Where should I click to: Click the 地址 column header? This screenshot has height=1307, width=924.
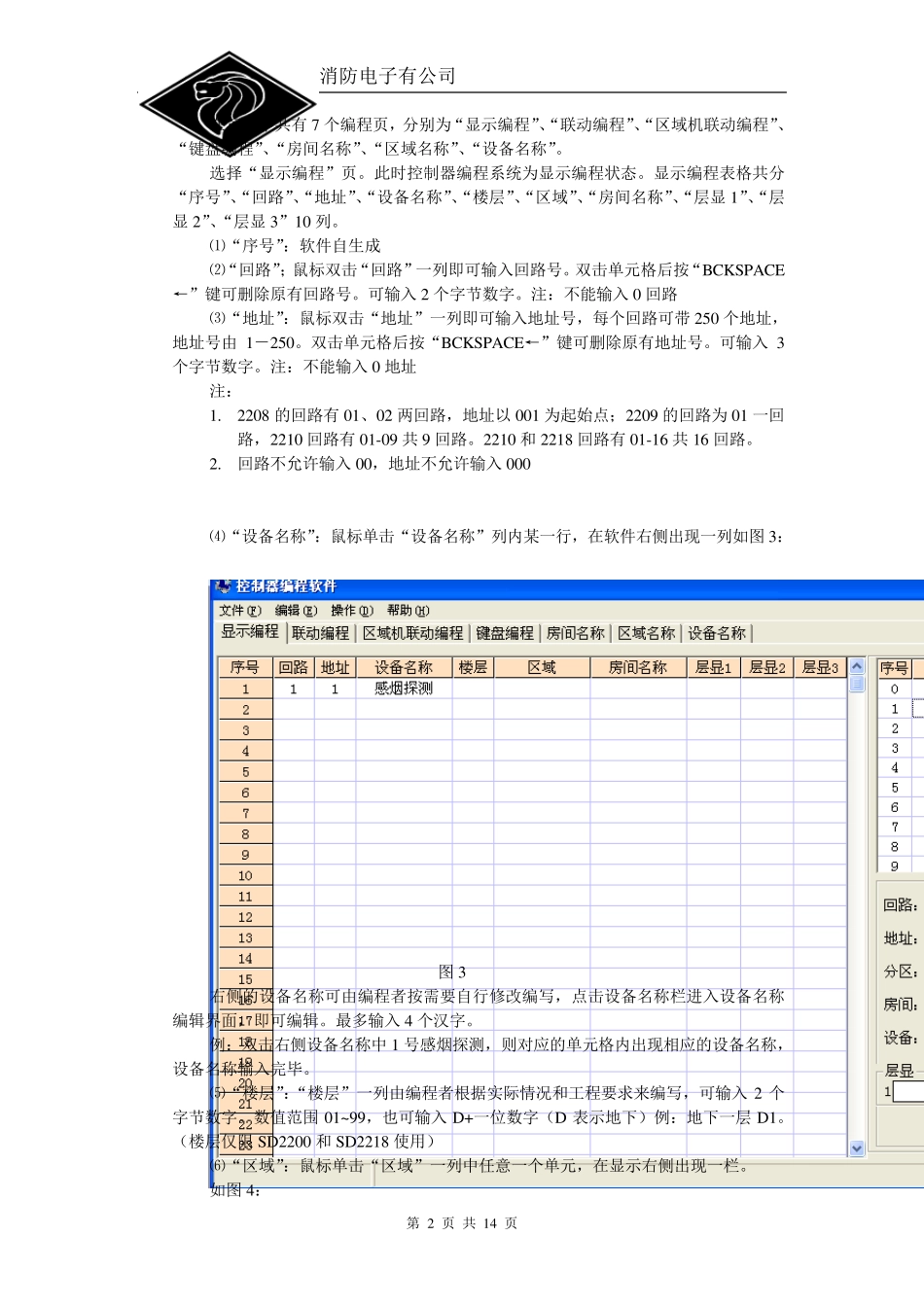335,667
